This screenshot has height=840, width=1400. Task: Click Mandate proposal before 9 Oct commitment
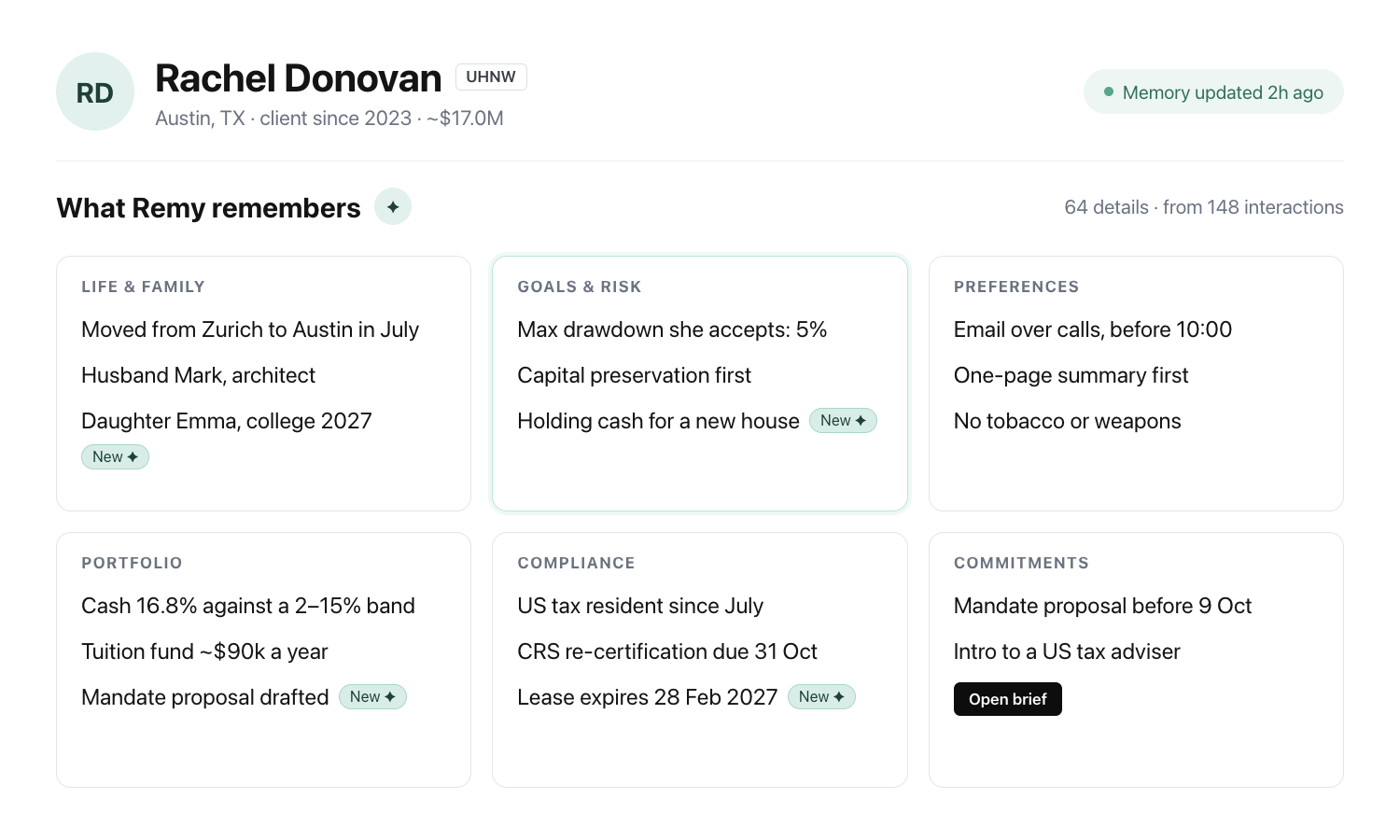(1102, 606)
